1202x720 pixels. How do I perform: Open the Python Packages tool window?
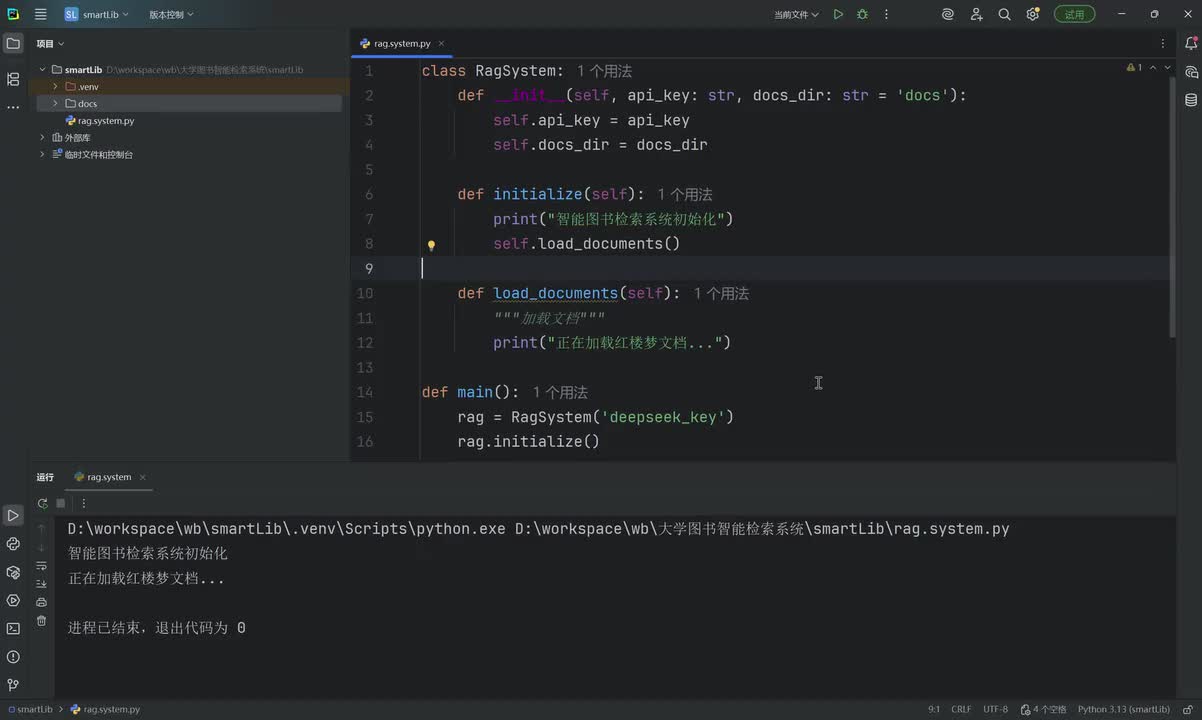[13, 572]
